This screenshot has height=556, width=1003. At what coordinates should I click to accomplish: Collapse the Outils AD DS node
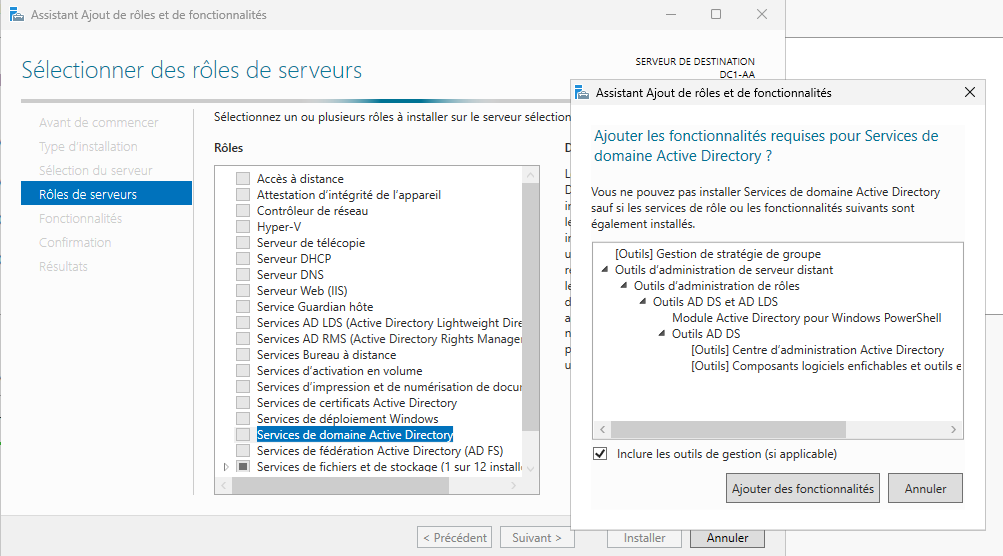click(662, 334)
